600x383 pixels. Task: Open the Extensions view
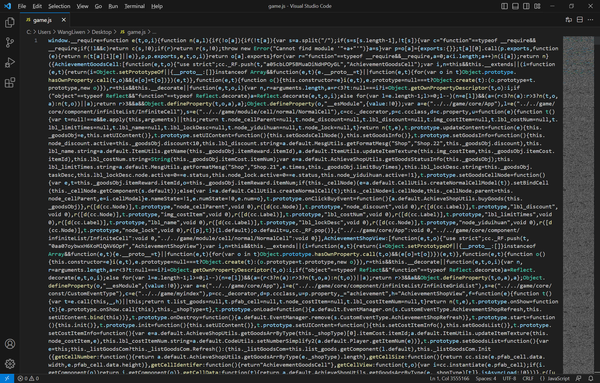pos(10,83)
